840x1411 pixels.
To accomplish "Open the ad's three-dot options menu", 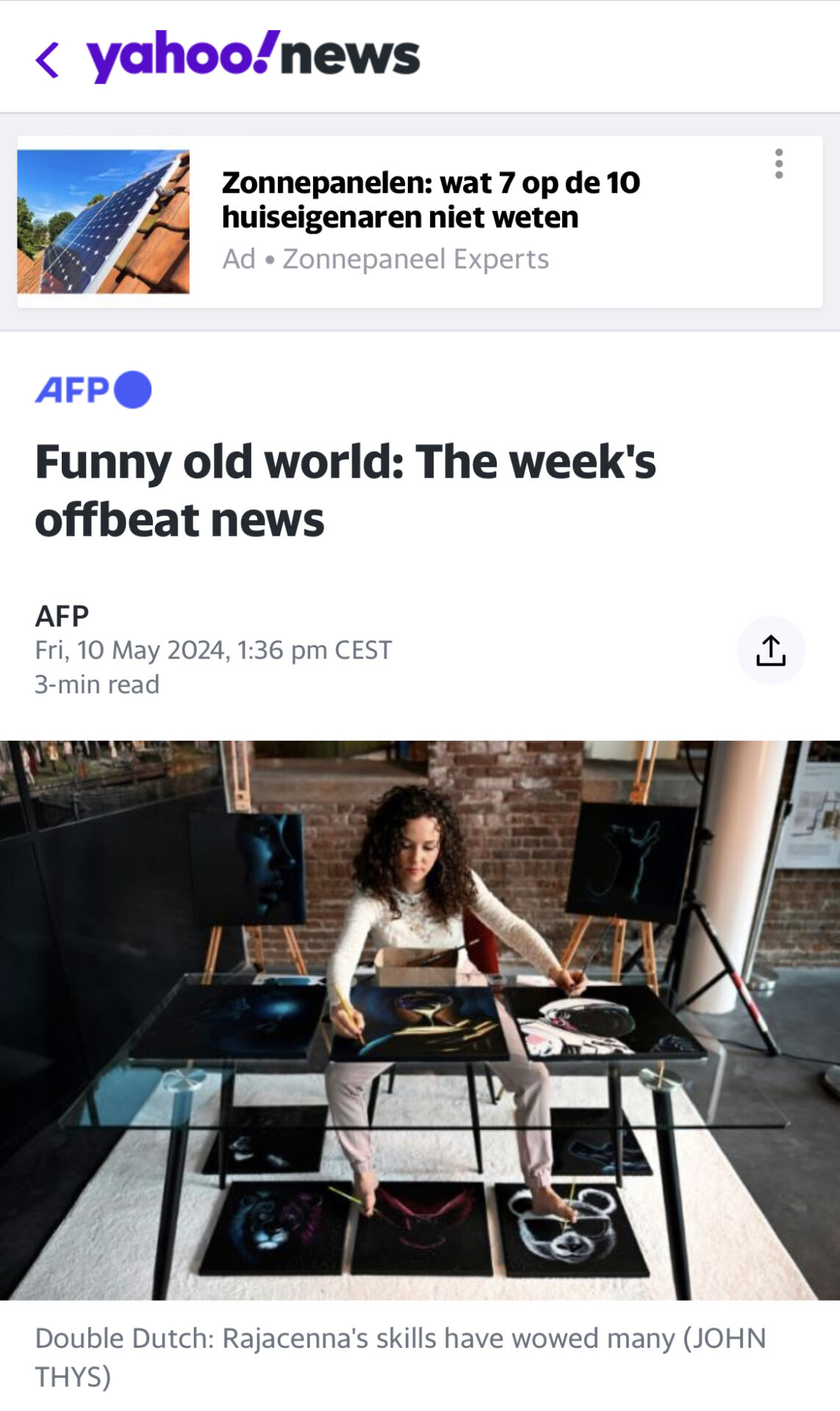I will [778, 164].
